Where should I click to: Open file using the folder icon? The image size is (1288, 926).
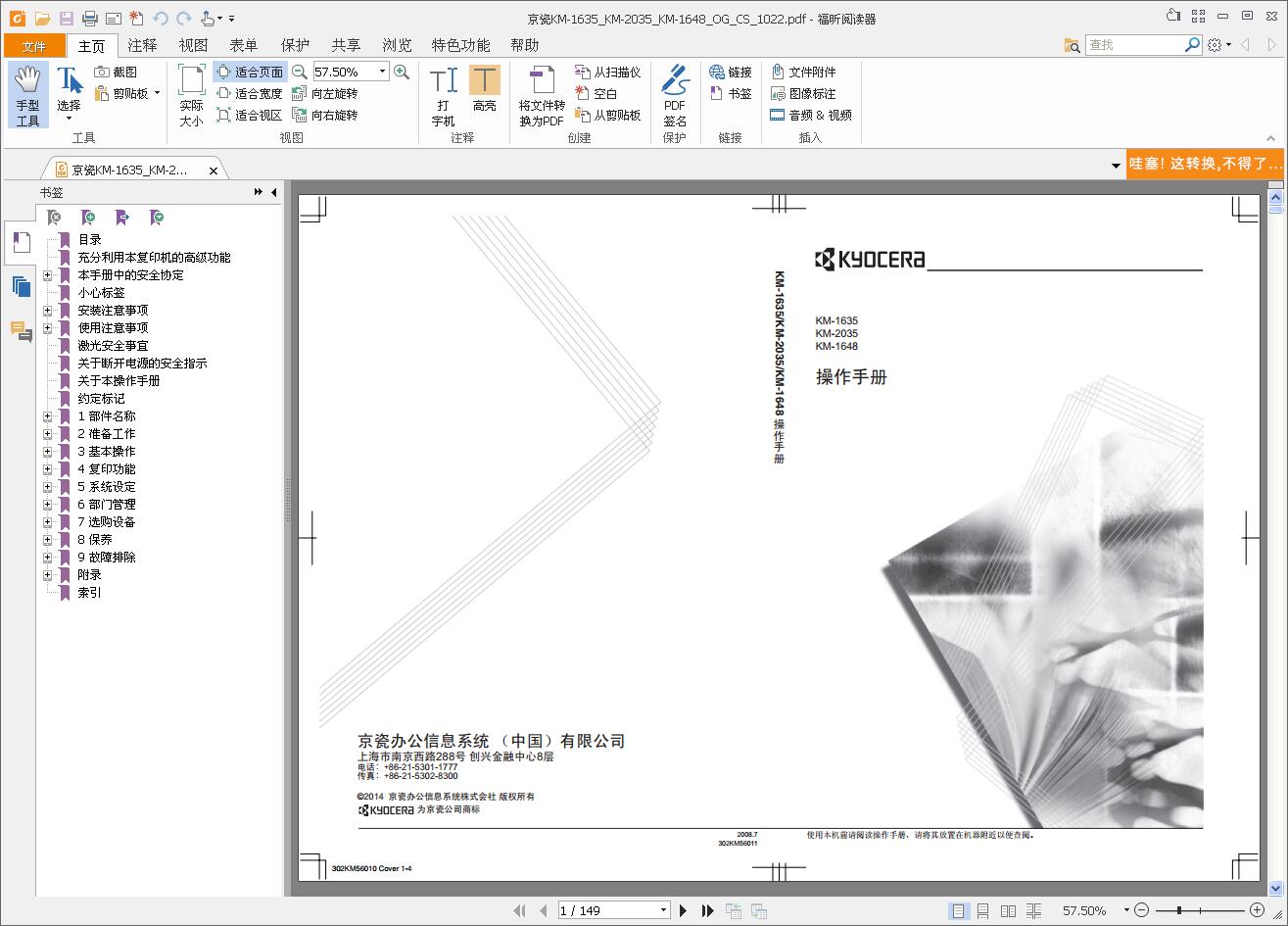coord(42,18)
